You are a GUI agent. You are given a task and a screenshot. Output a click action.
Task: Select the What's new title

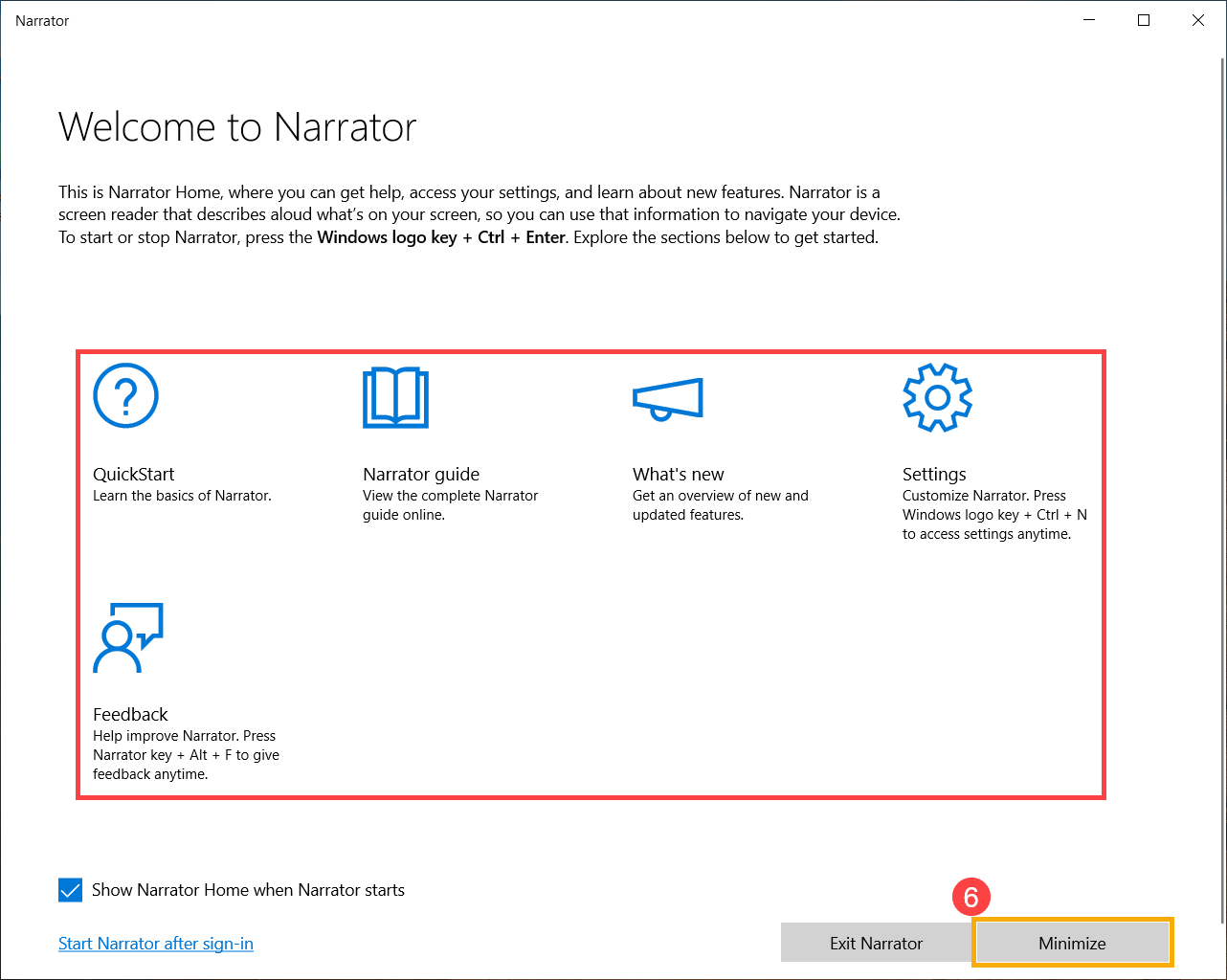(679, 474)
